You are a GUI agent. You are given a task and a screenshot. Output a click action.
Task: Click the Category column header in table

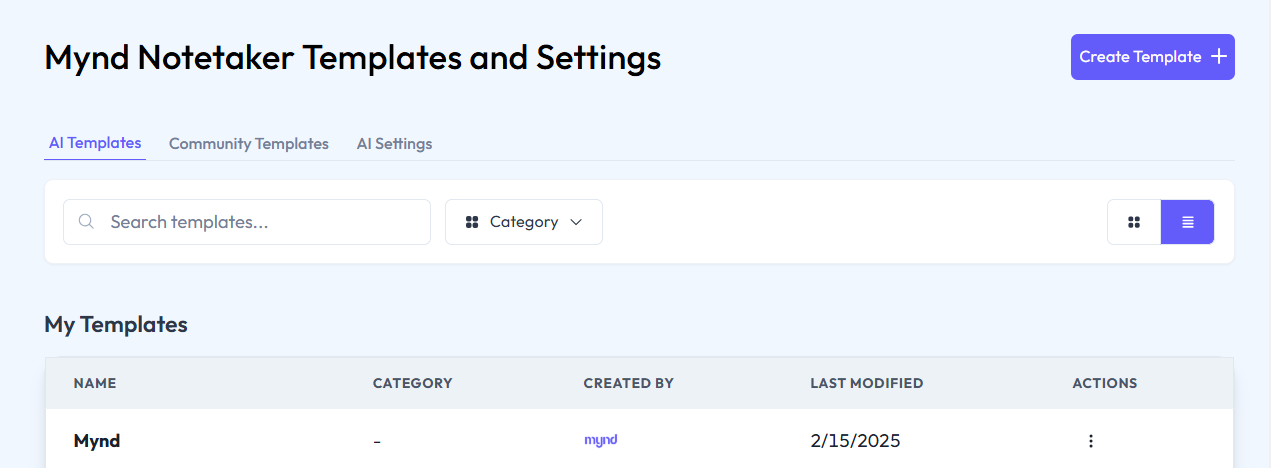pos(412,383)
